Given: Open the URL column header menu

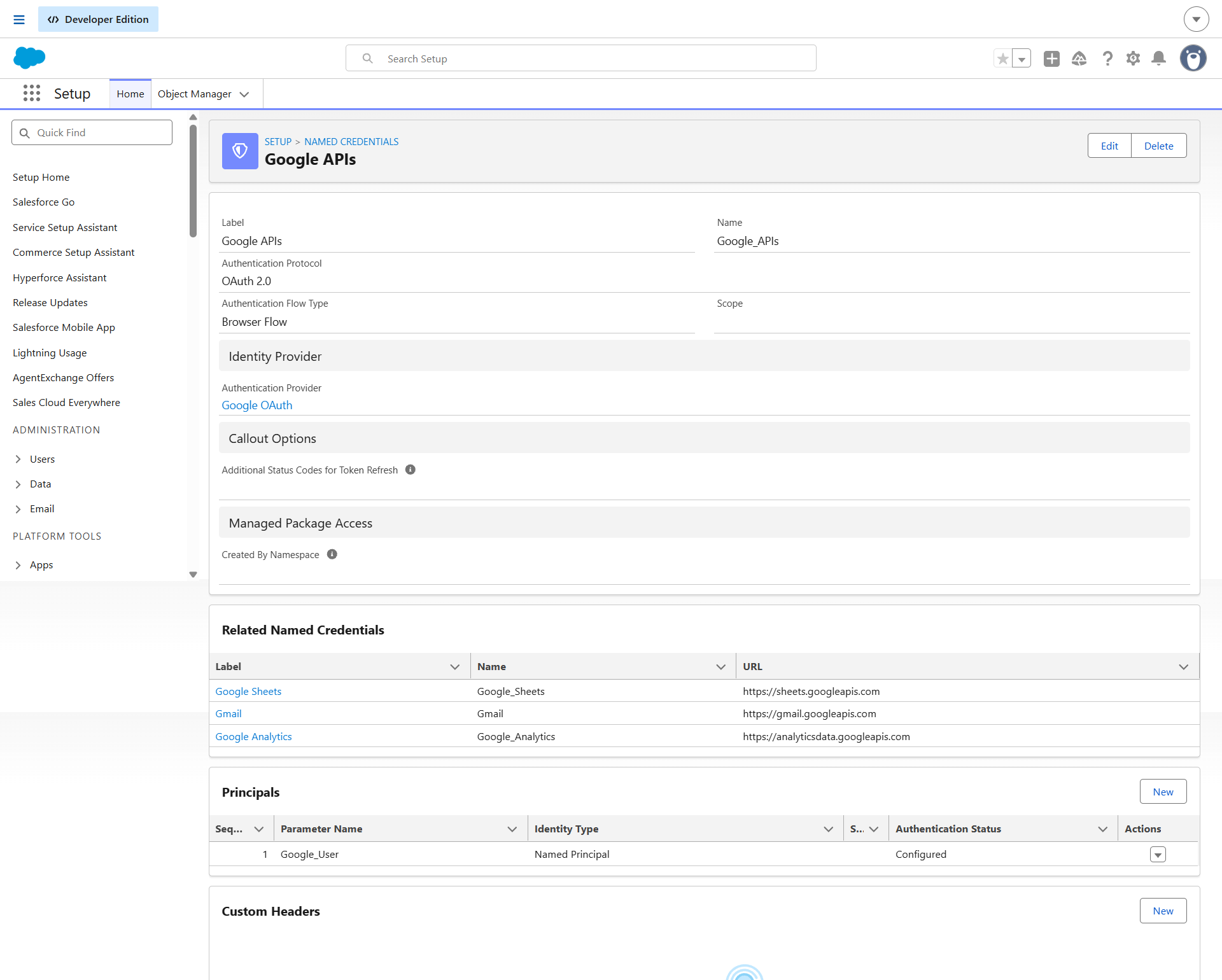Looking at the screenshot, I should pos(1184,667).
